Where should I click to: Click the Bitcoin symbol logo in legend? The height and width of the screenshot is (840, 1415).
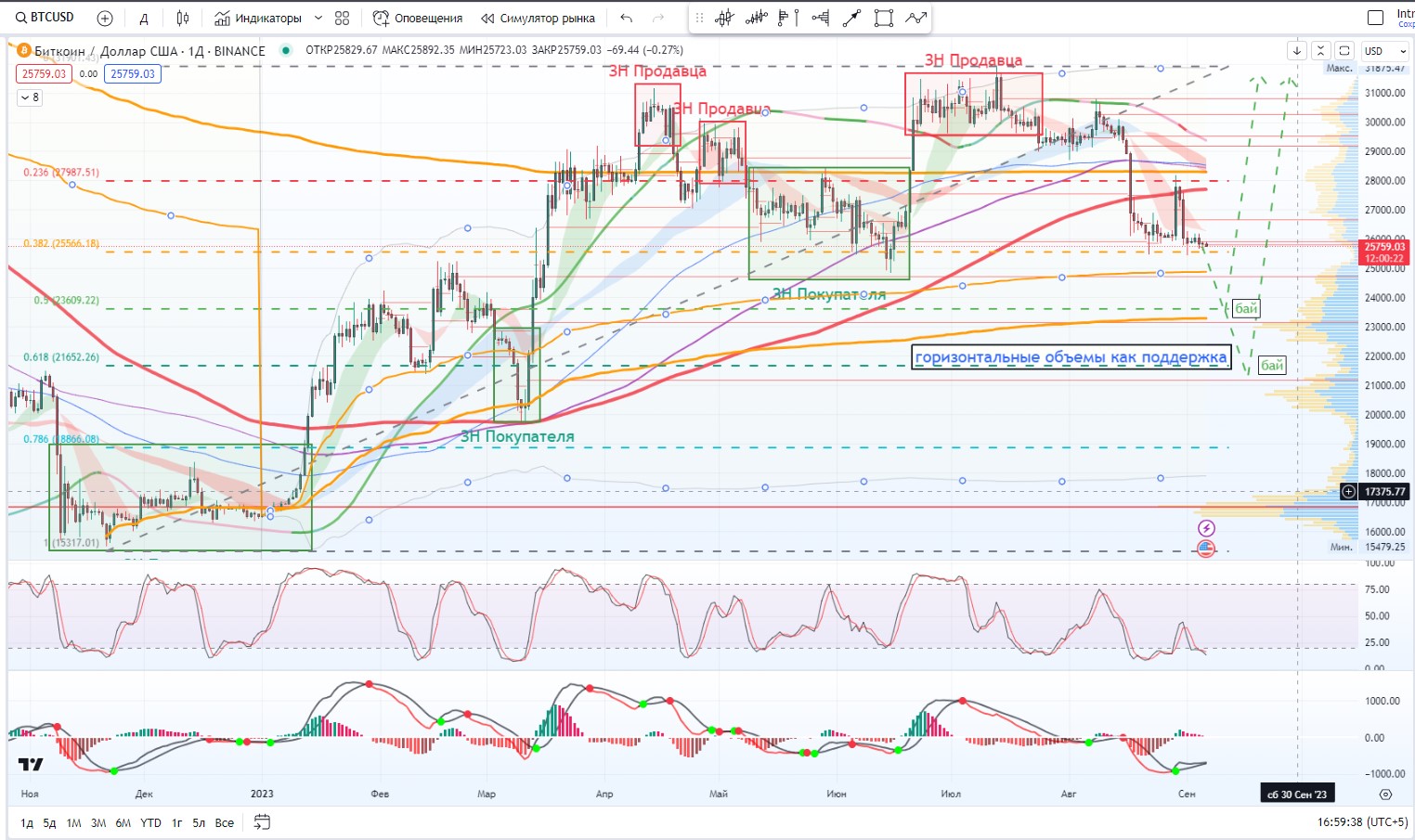[24, 51]
